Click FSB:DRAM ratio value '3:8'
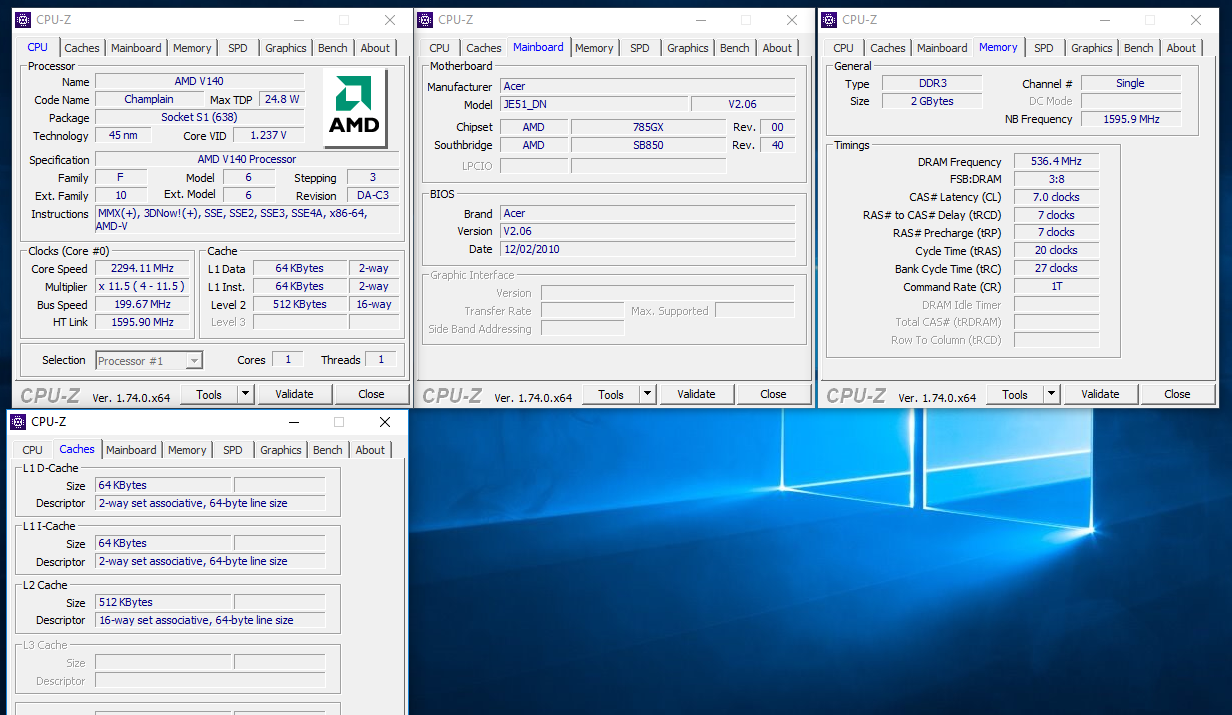 click(x=1056, y=179)
